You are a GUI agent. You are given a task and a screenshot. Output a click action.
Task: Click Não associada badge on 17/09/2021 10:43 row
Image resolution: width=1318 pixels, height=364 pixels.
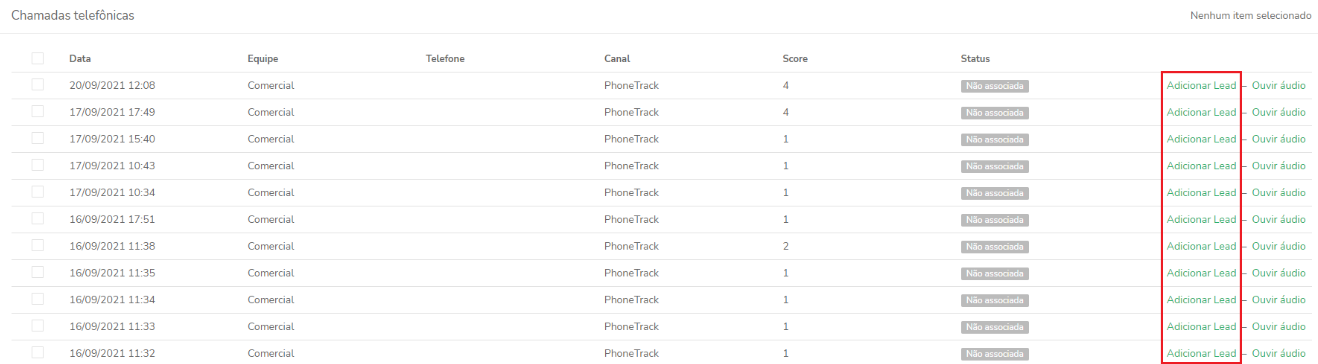(995, 166)
